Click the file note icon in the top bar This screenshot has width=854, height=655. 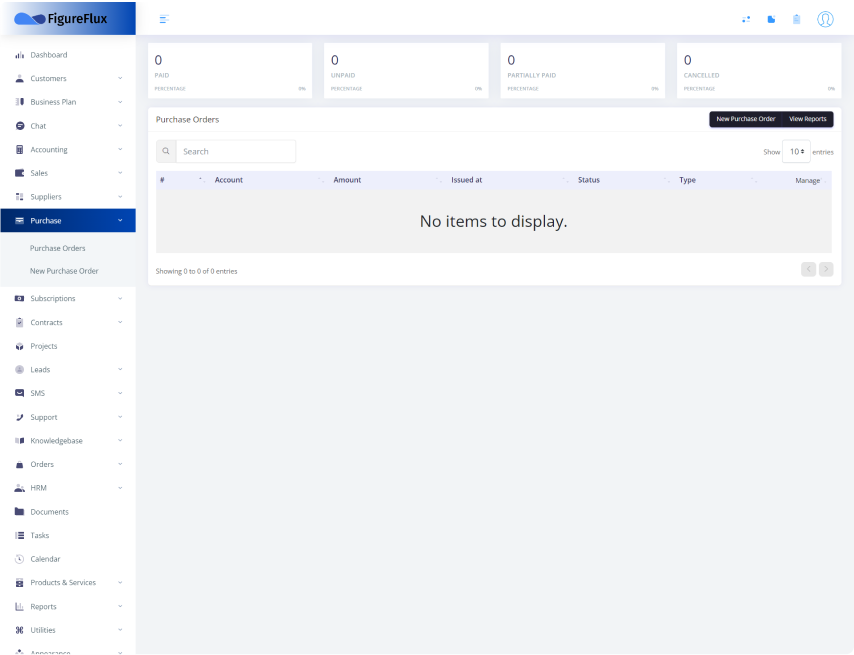pos(771,19)
